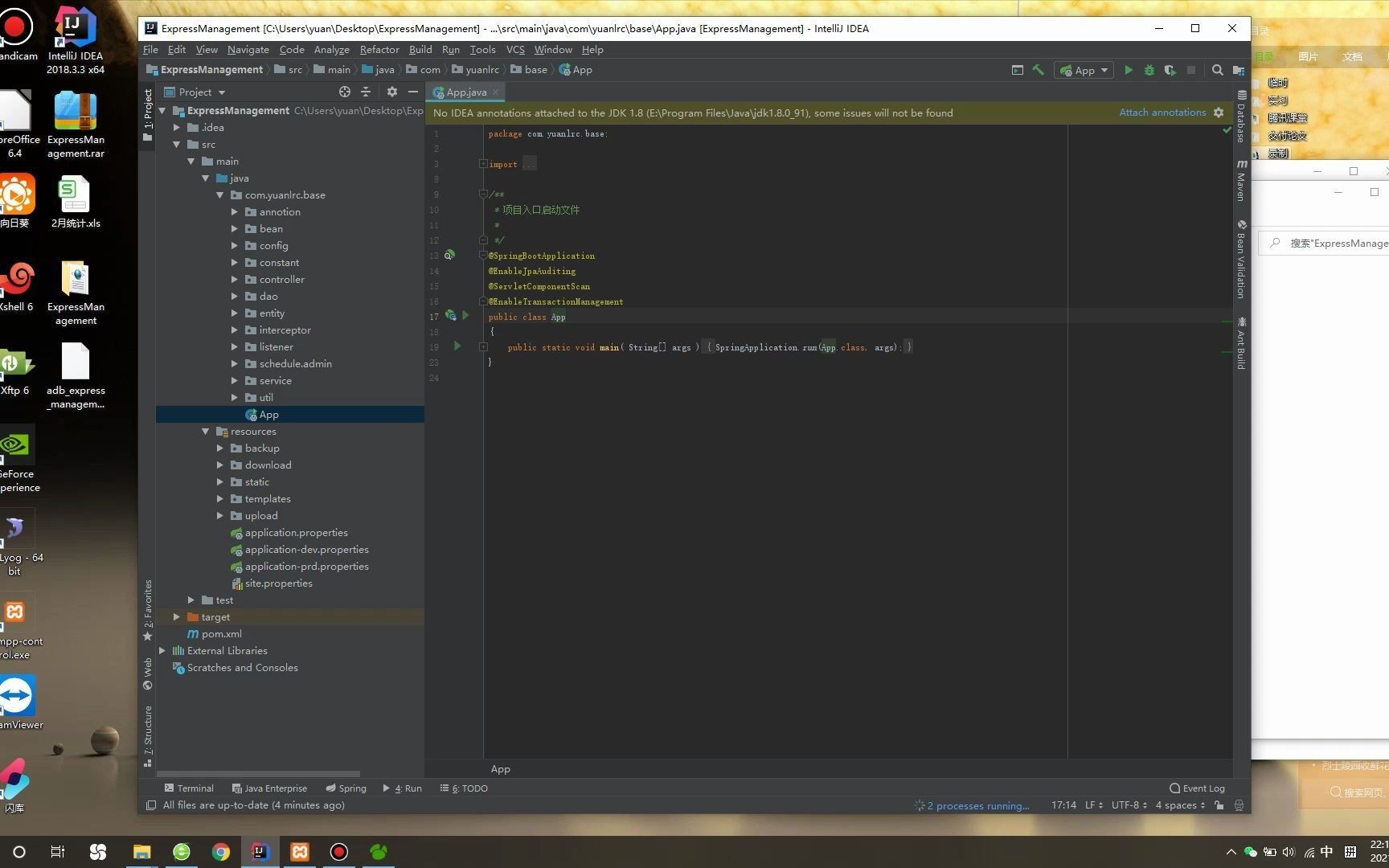The image size is (1389, 868).
Task: Expand the target folder
Action: 177,617
